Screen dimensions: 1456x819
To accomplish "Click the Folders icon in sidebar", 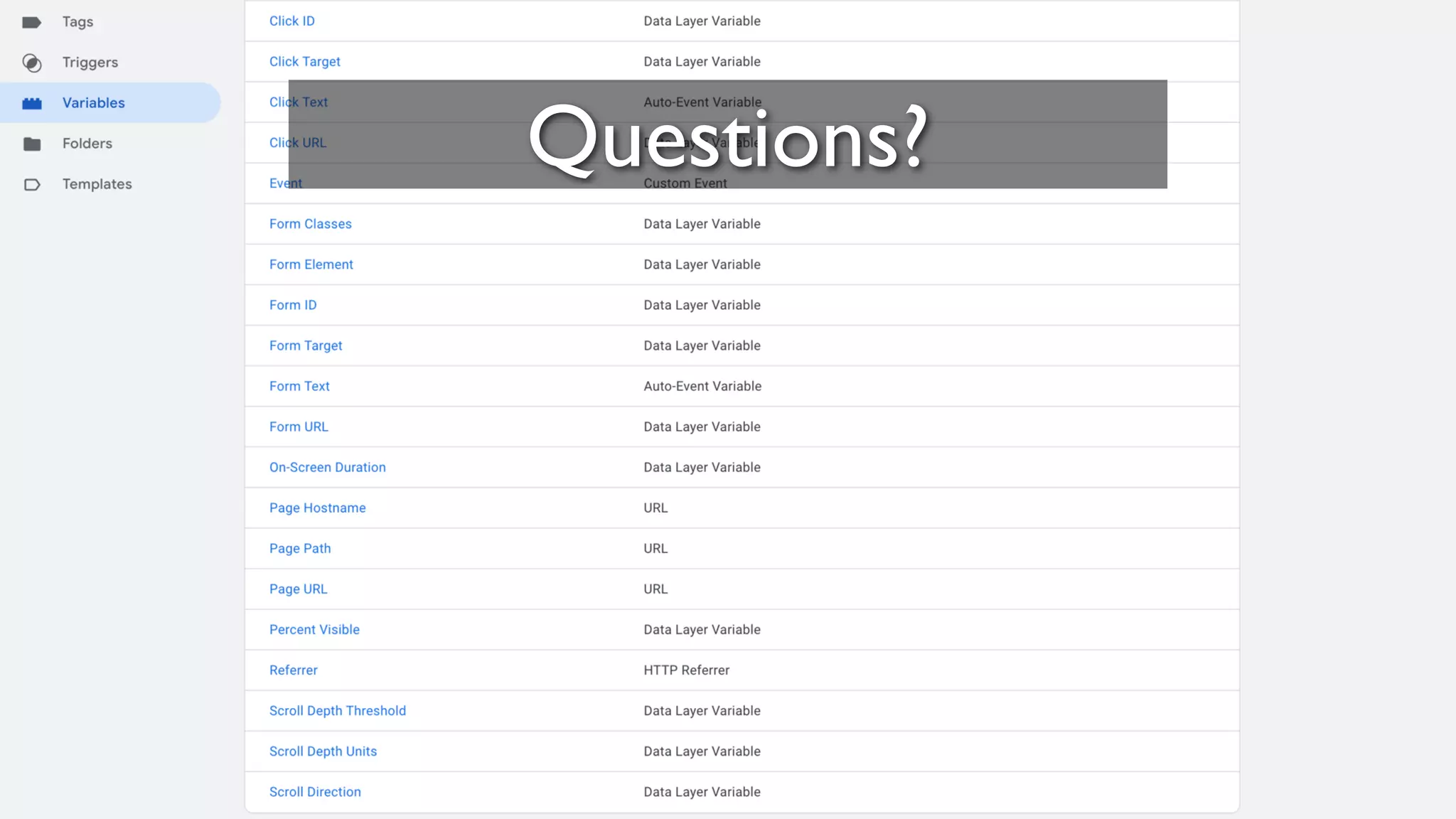I will [31, 144].
